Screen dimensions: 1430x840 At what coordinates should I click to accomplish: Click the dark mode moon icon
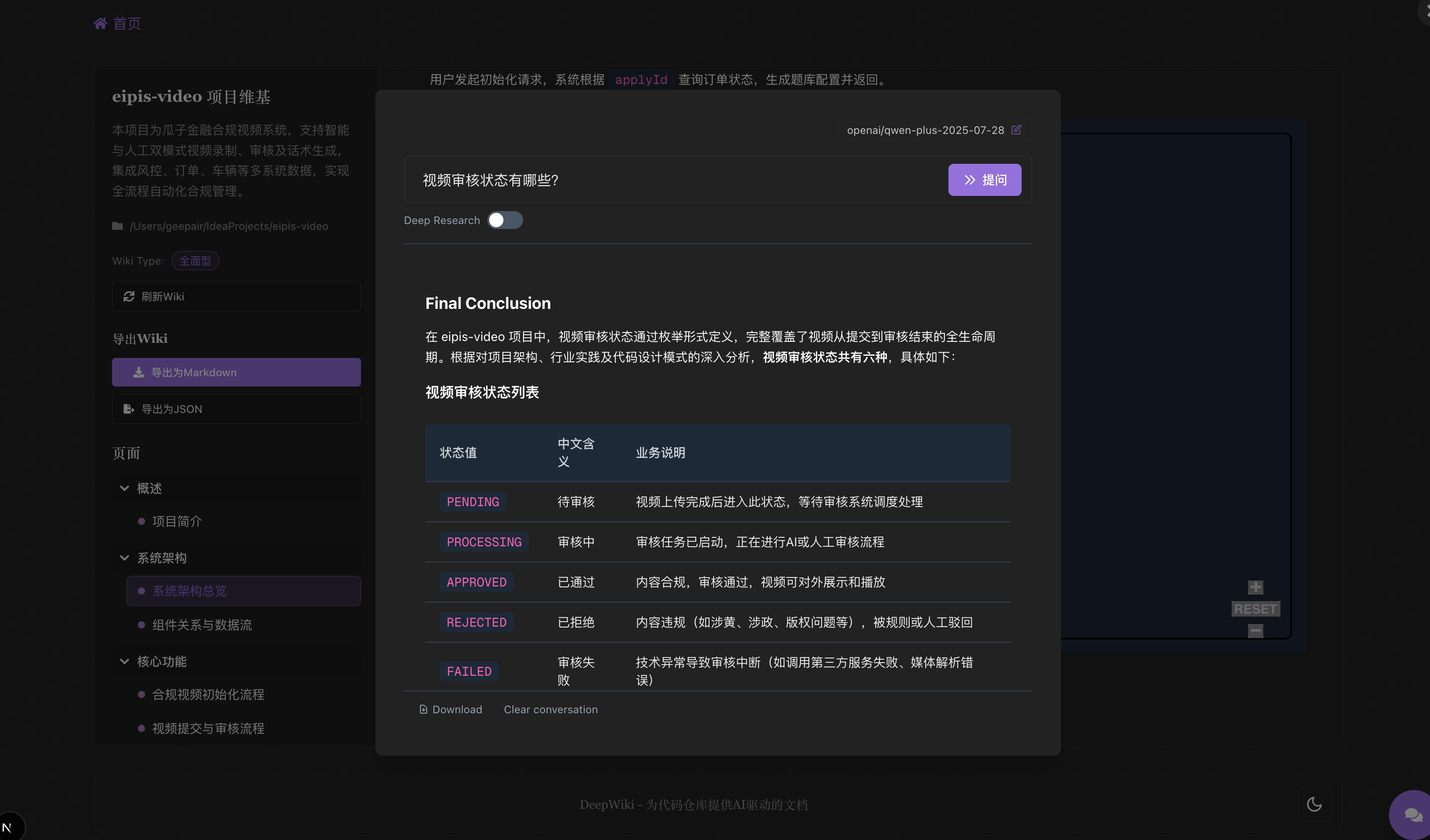coord(1314,804)
